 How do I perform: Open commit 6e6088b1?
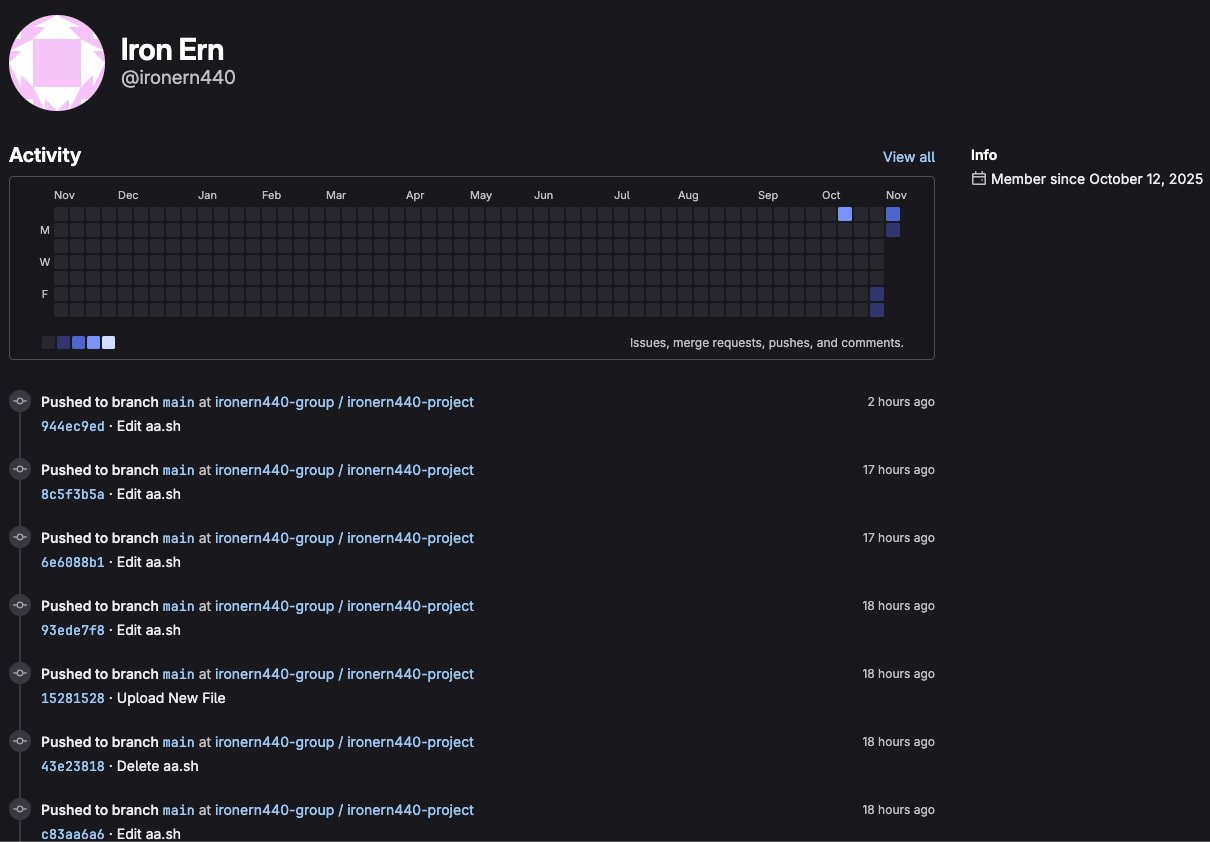click(x=72, y=562)
